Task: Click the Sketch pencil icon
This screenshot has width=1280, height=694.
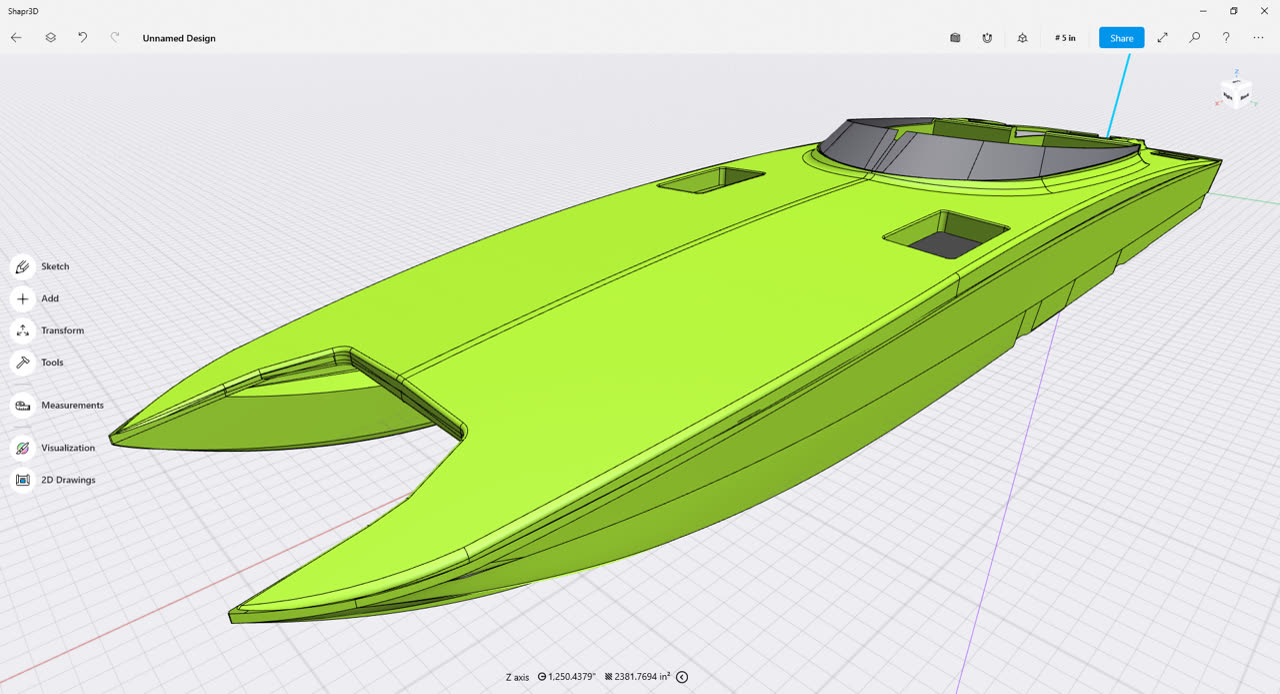Action: click(22, 266)
